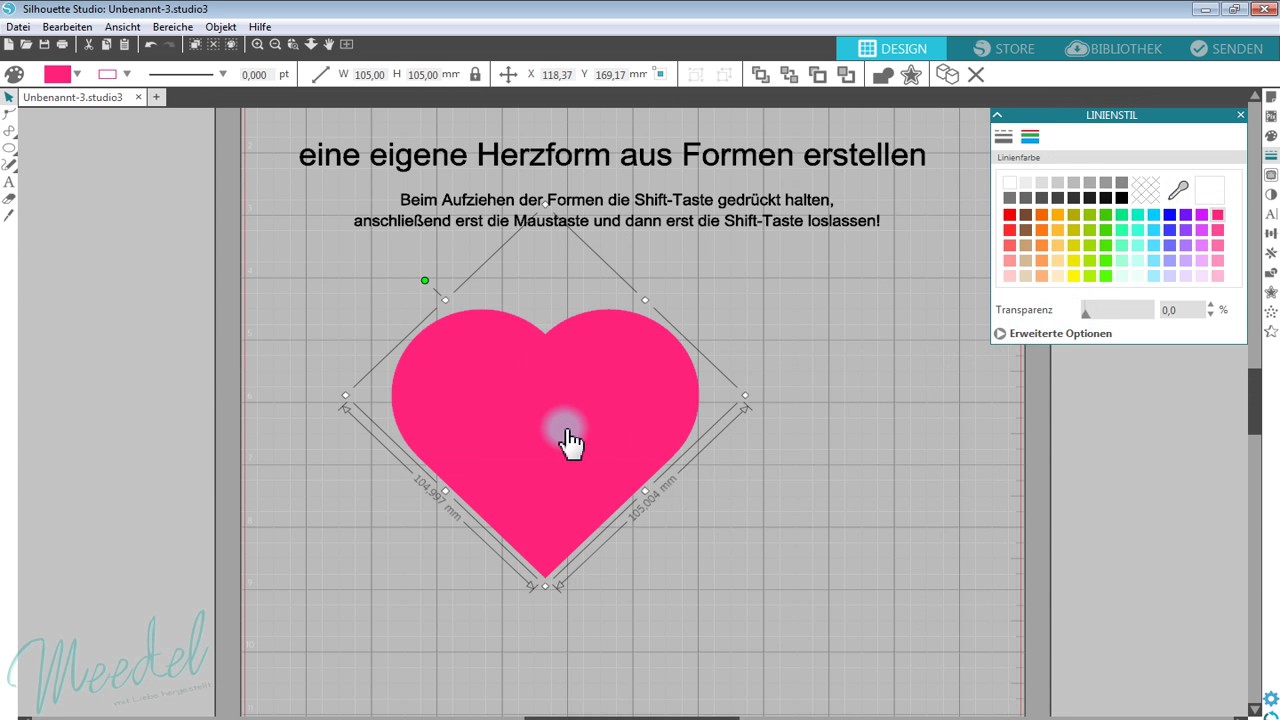Click the Cut scissors icon

point(89,45)
